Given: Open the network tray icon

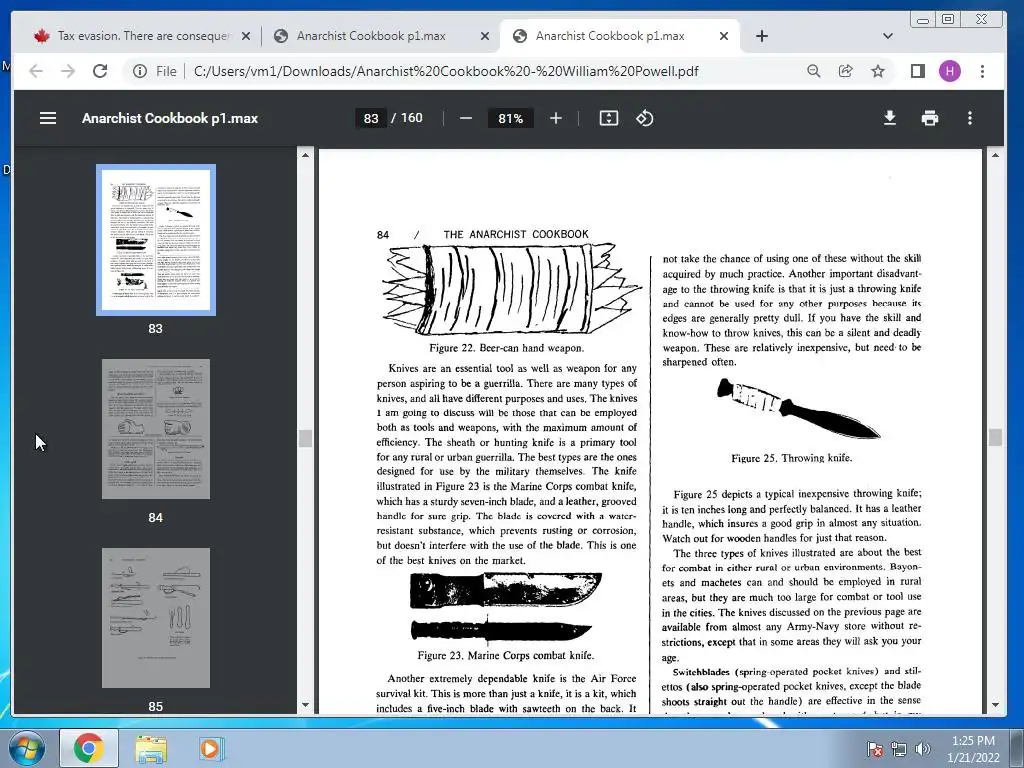Looking at the screenshot, I should [899, 749].
